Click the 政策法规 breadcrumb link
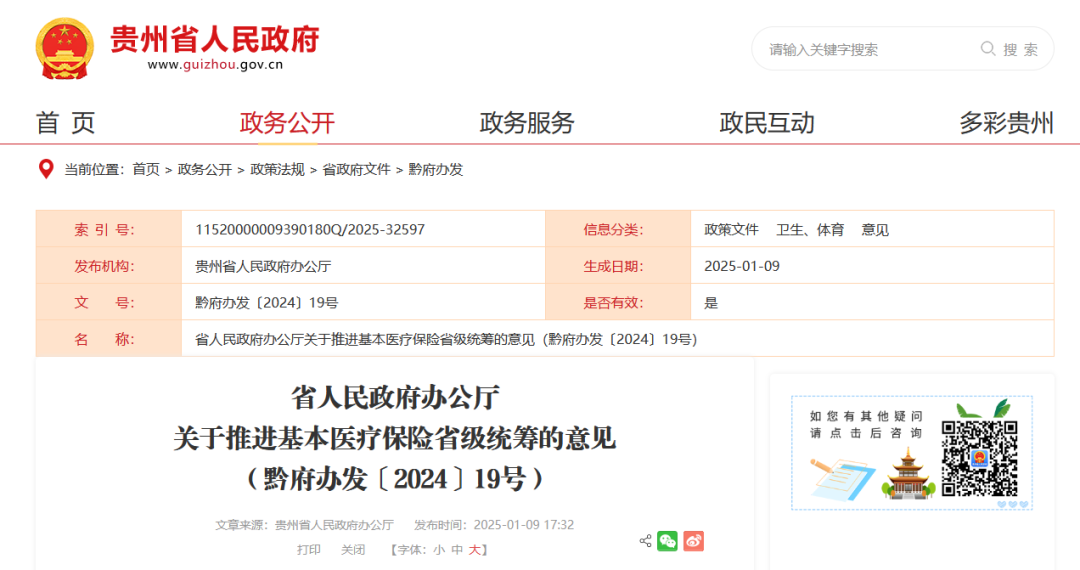 point(277,170)
